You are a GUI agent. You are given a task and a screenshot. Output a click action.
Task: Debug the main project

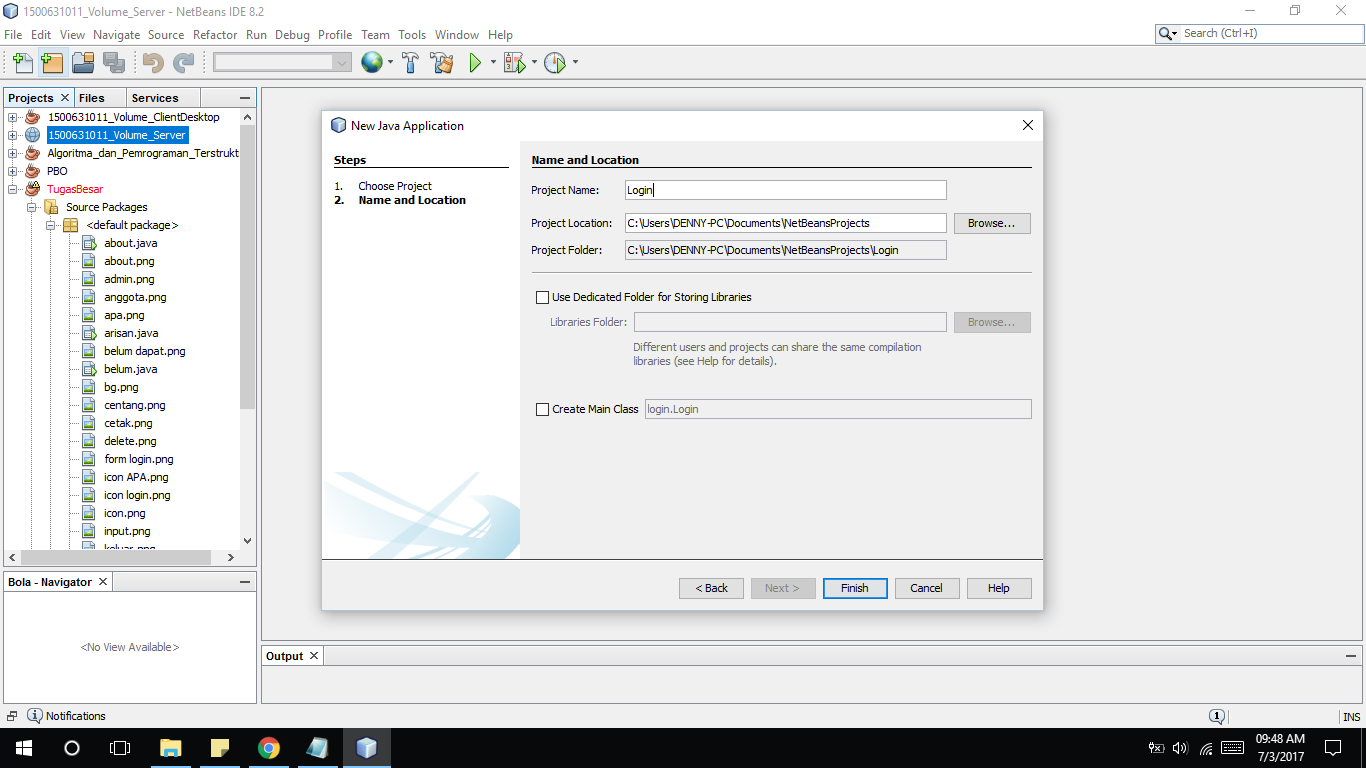[513, 62]
